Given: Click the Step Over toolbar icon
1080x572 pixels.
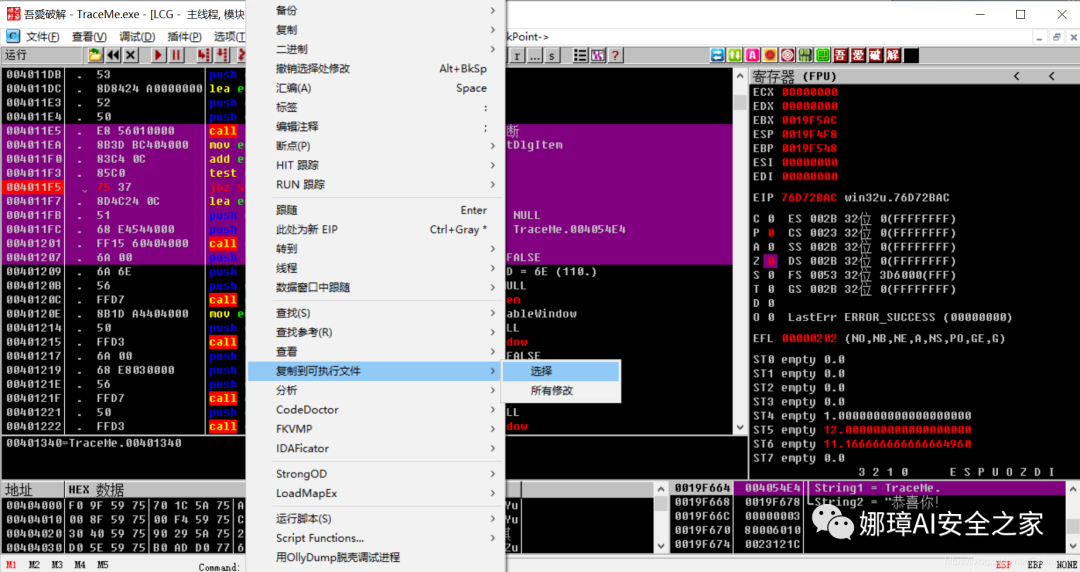Looking at the screenshot, I should [x=222, y=55].
